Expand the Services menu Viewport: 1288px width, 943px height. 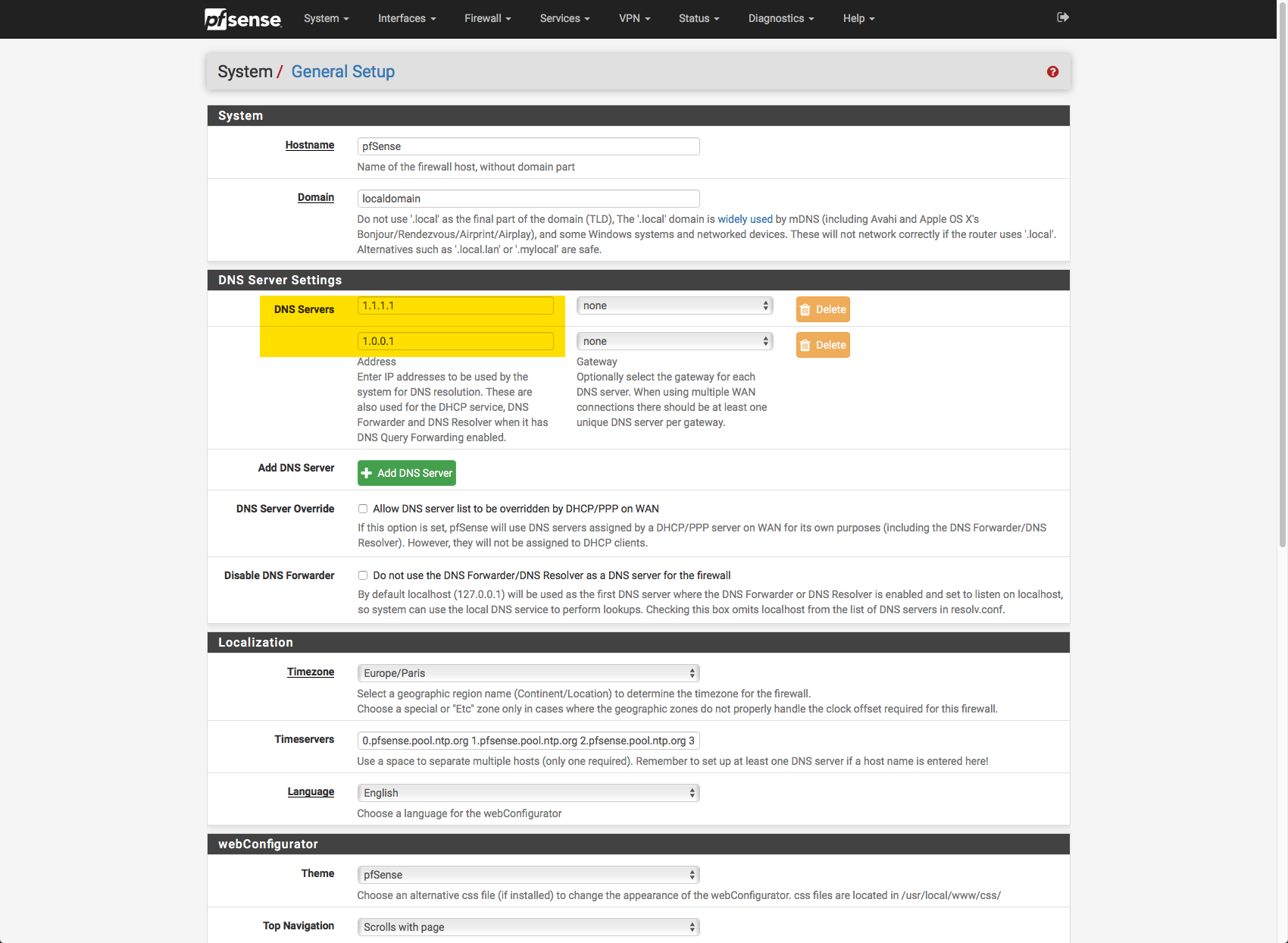click(564, 18)
